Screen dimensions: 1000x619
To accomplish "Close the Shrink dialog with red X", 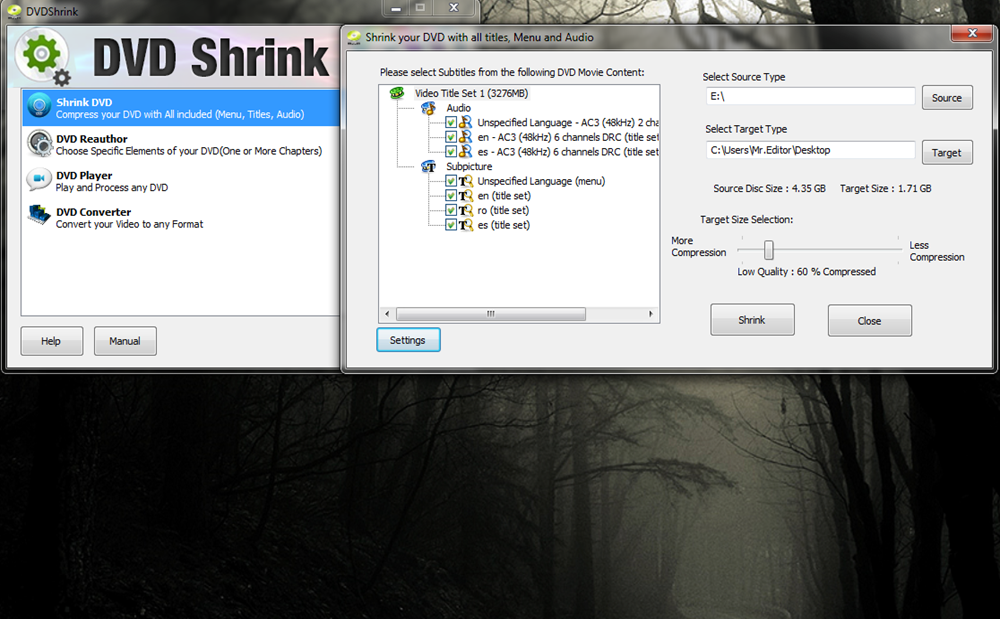I will [972, 33].
